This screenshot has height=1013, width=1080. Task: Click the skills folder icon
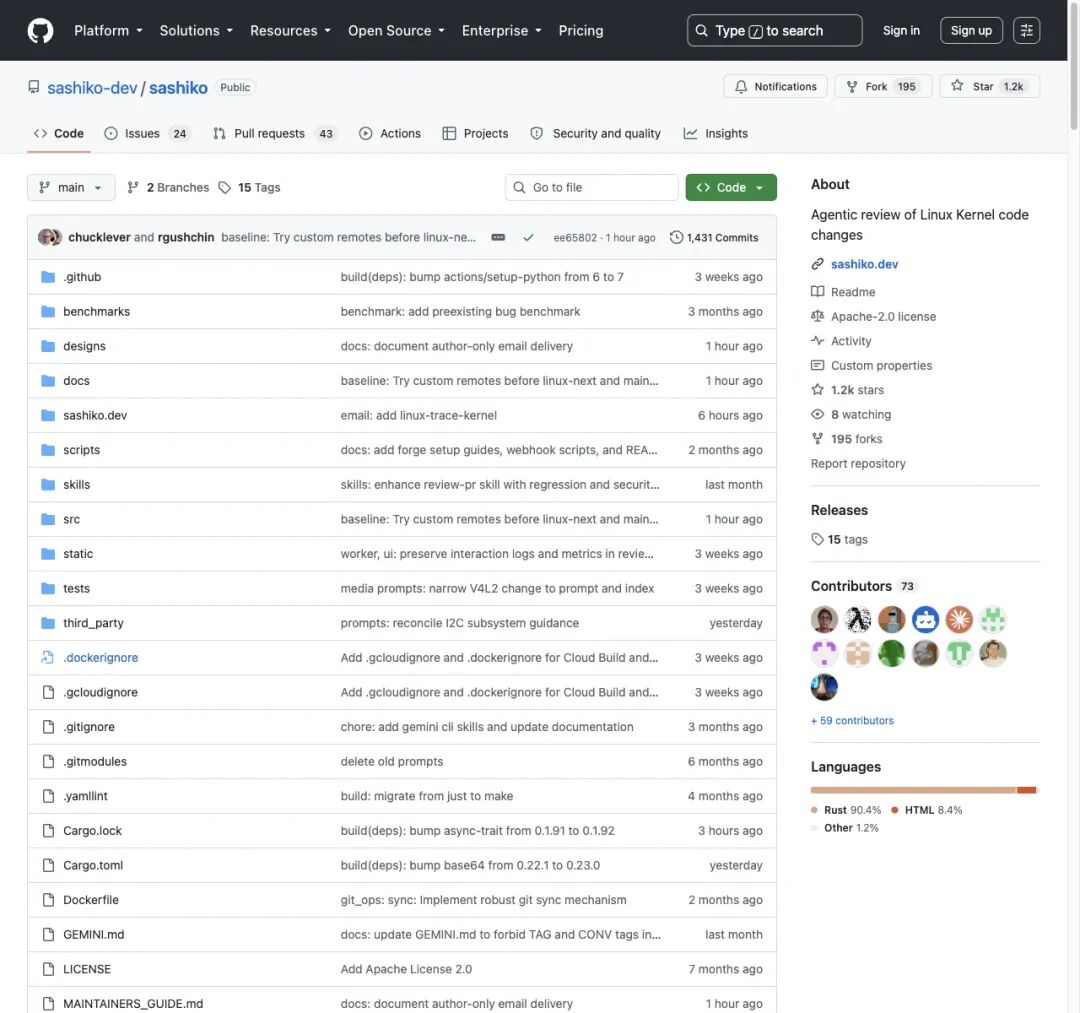(48, 484)
